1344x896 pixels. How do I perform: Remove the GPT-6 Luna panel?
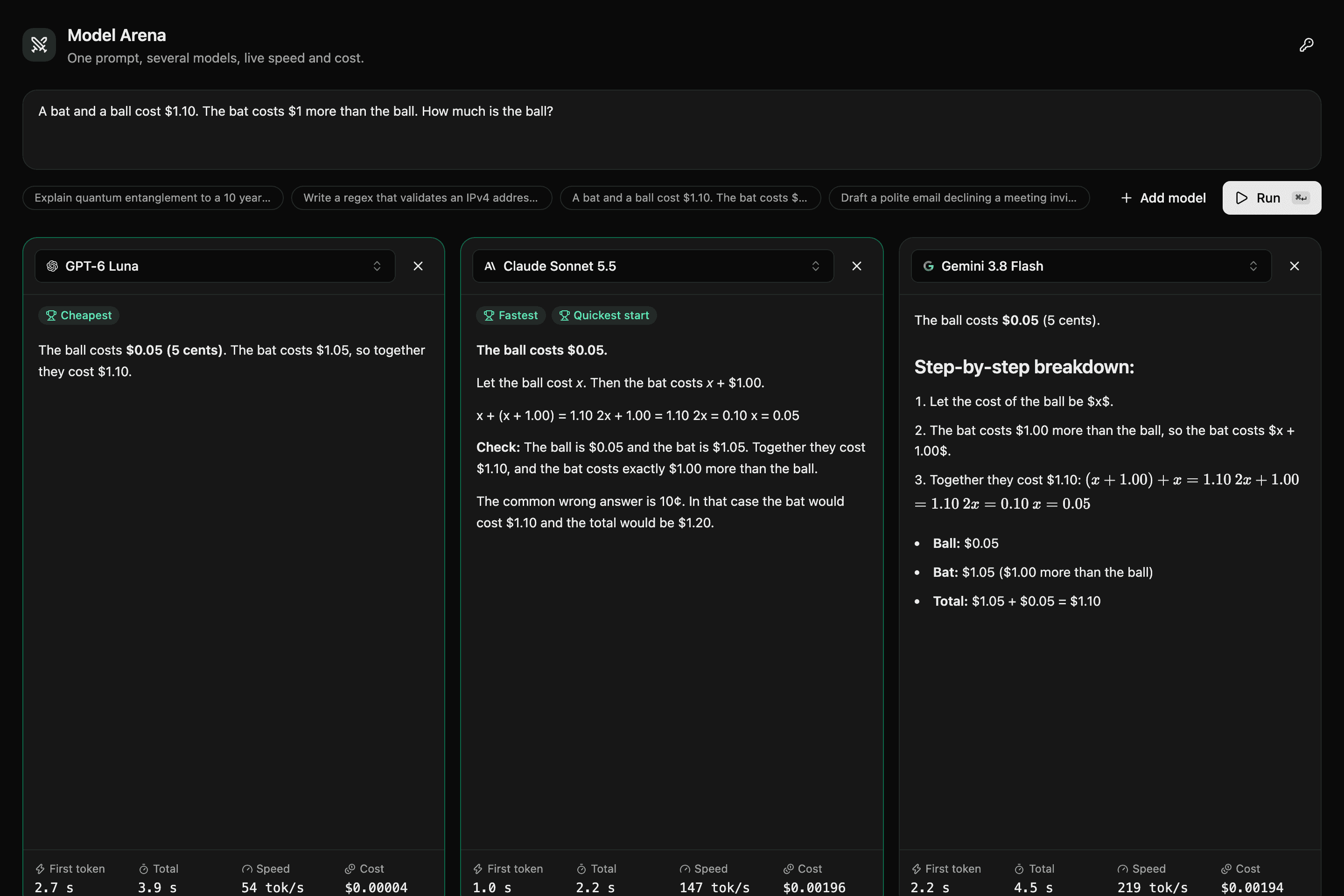(x=418, y=266)
